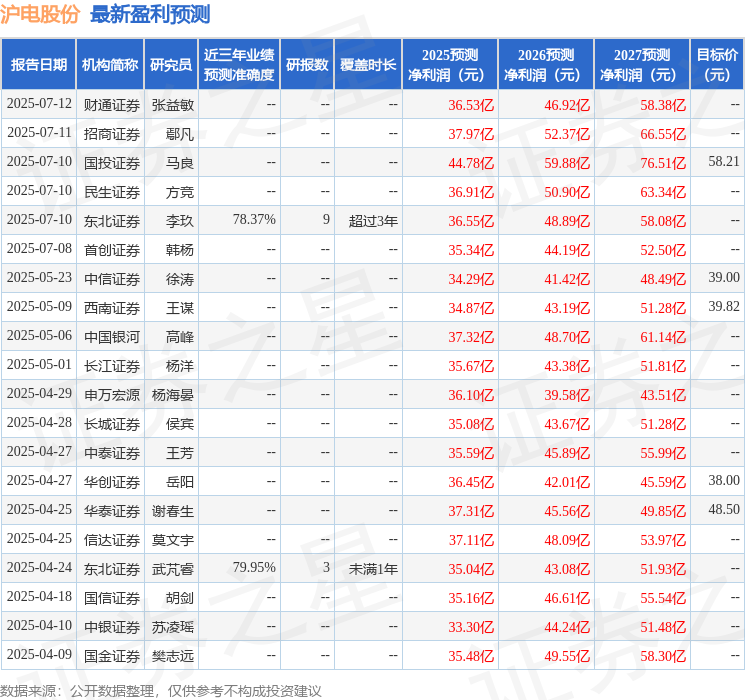Click the 2025预测净利润 column header
The image size is (745, 700).
click(x=450, y=65)
